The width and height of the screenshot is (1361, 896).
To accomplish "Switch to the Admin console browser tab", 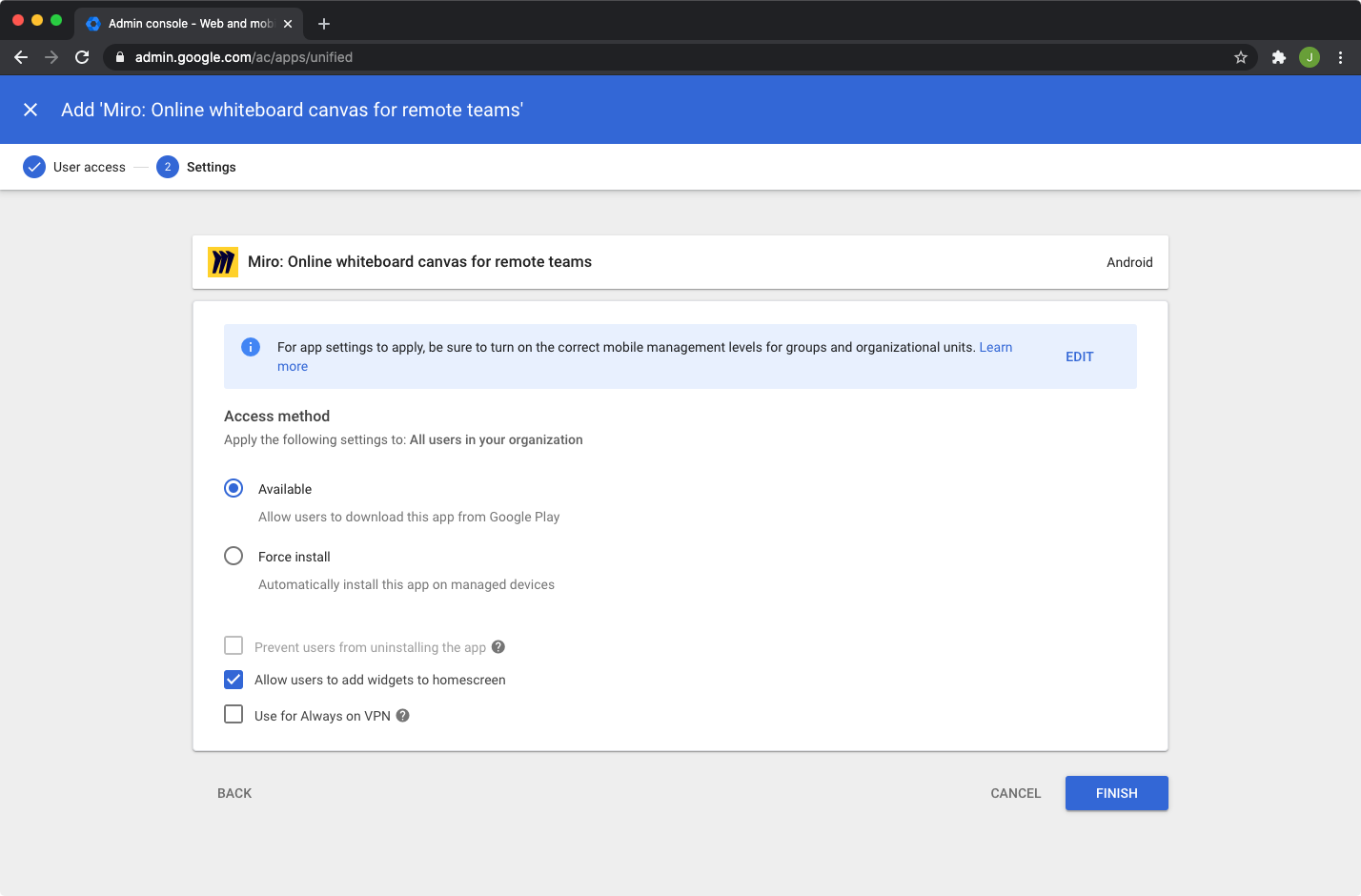I will 189,24.
